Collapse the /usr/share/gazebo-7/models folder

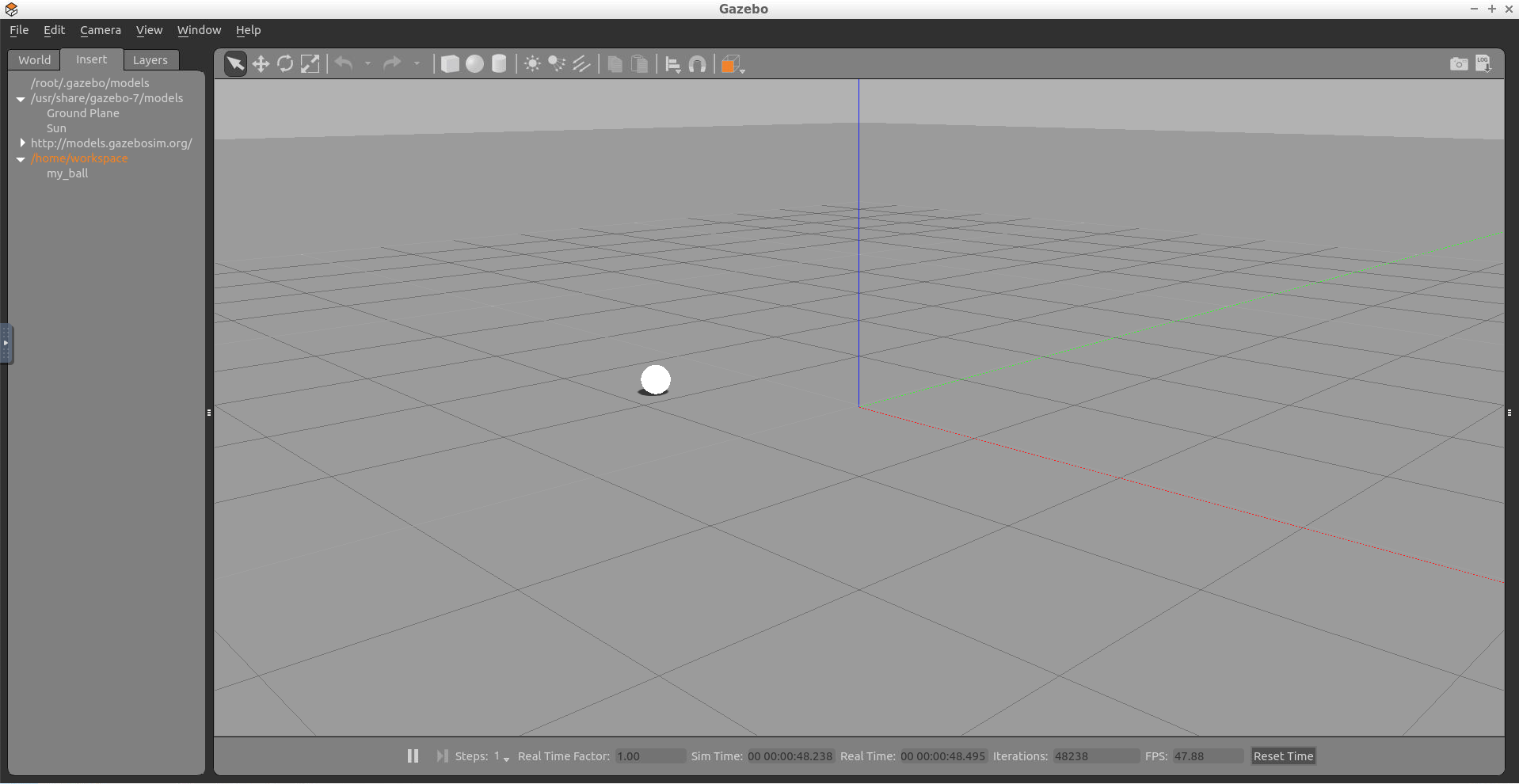pyautogui.click(x=21, y=99)
